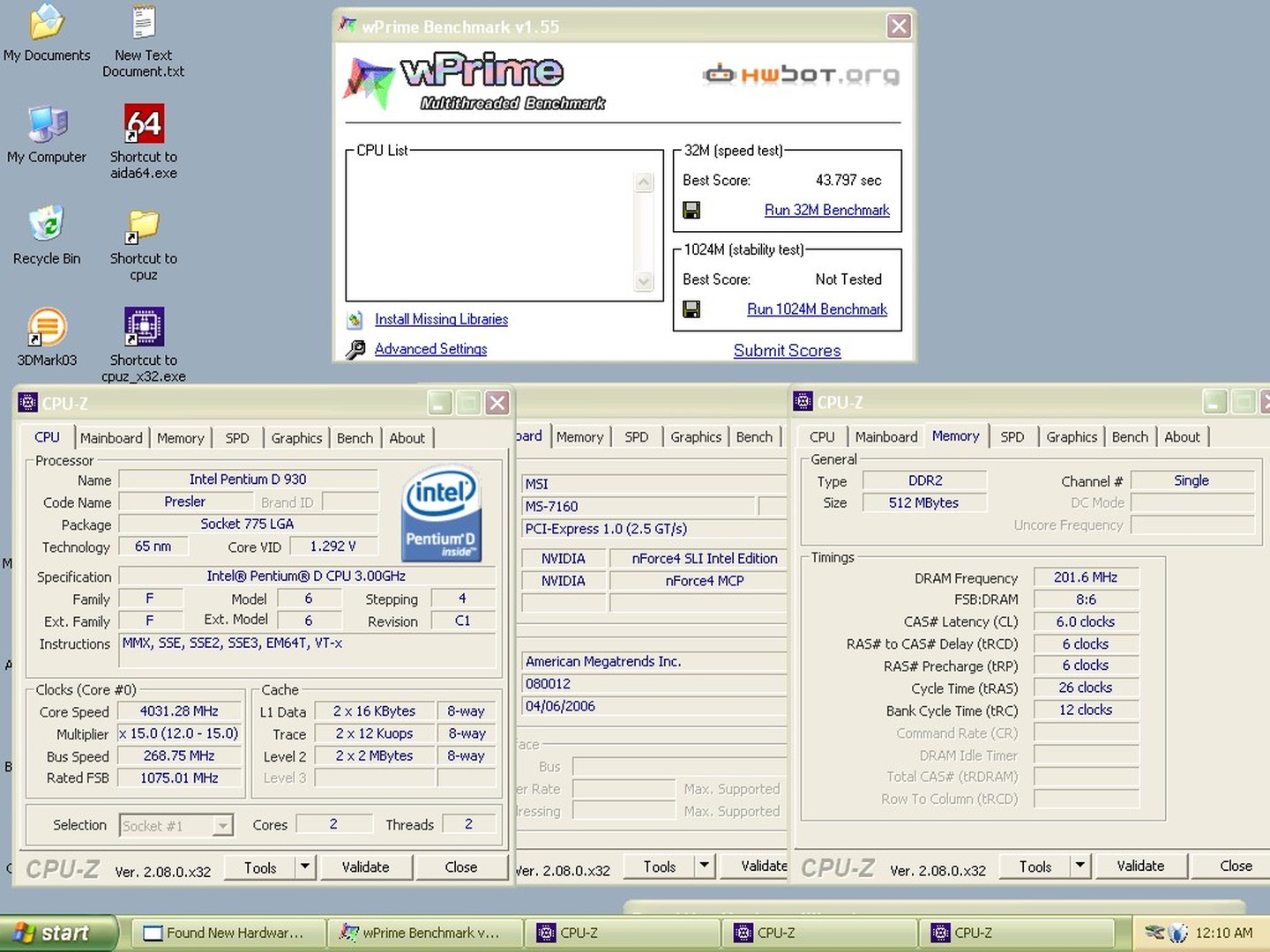Click DRAM Frequency value 201.6 MHz
Viewport: 1270px width, 952px height.
[1085, 577]
